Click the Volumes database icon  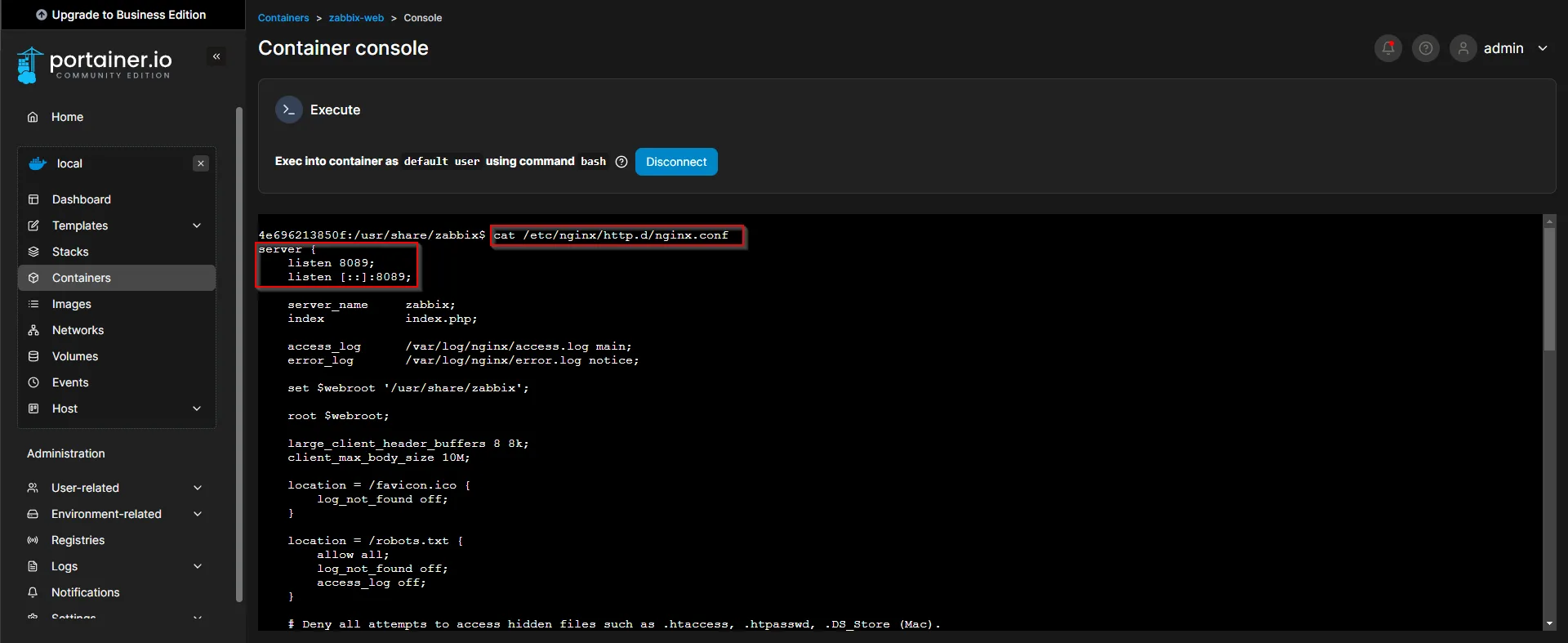pos(33,356)
